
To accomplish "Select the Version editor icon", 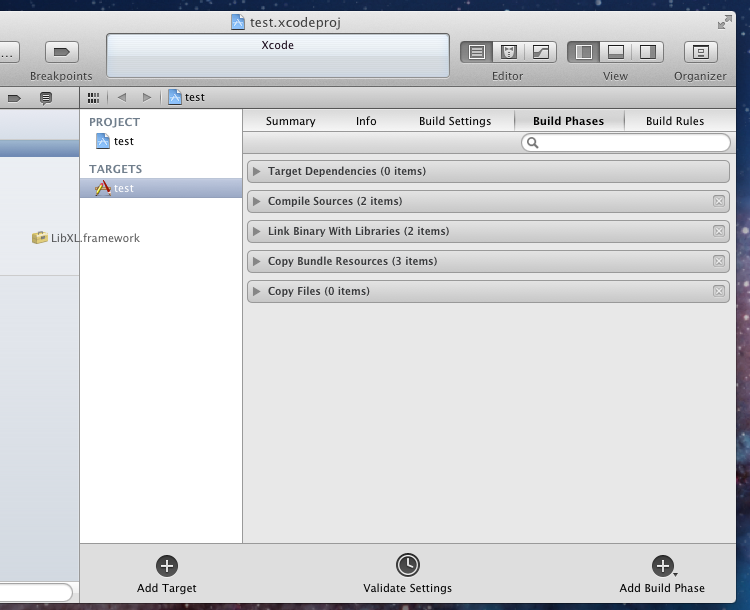I will tap(540, 52).
